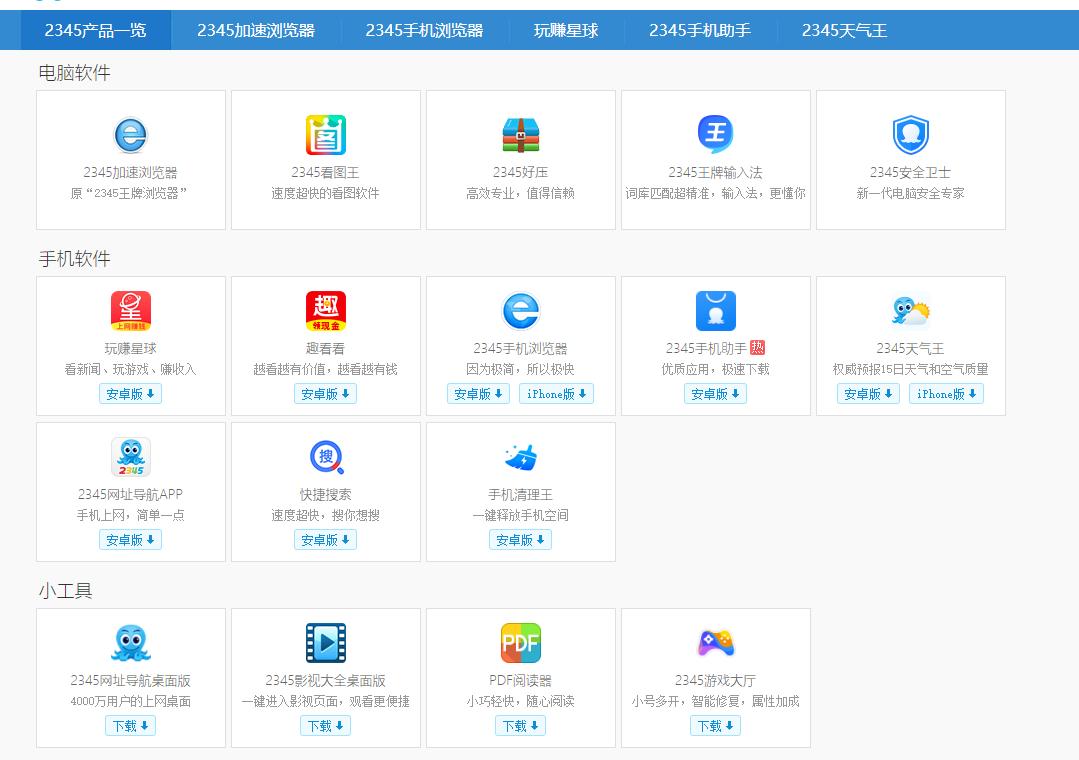The width and height of the screenshot is (1079, 760).
Task: Click 下载 for 2345影视大全桌面版
Action: (x=325, y=726)
